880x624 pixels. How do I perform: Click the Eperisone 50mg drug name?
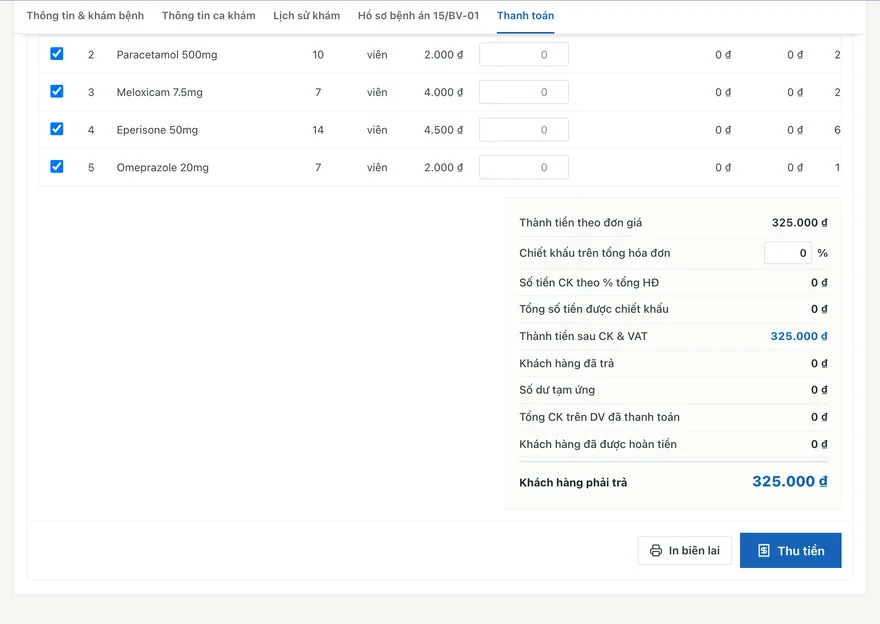(157, 130)
